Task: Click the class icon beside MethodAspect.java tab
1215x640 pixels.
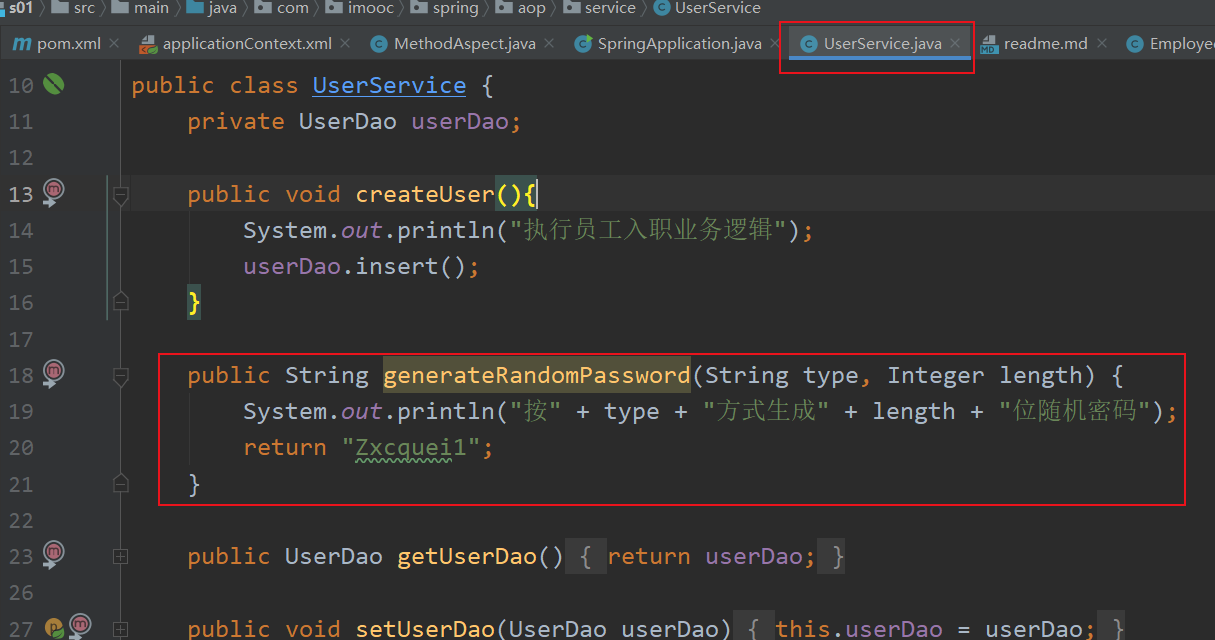Action: pos(378,43)
